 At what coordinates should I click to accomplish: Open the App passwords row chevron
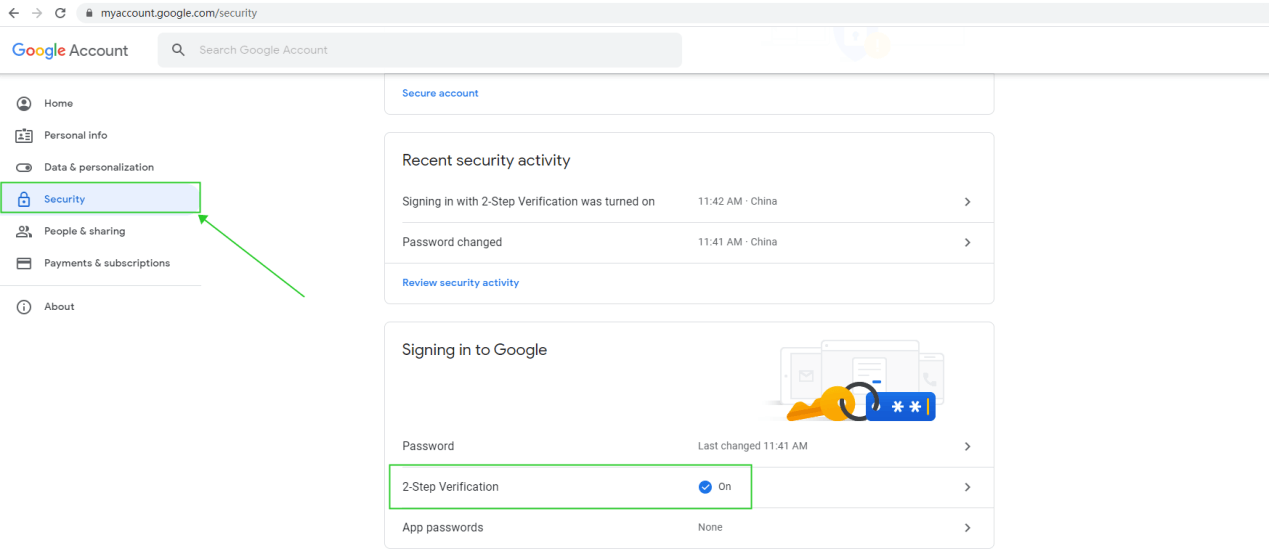[967, 527]
